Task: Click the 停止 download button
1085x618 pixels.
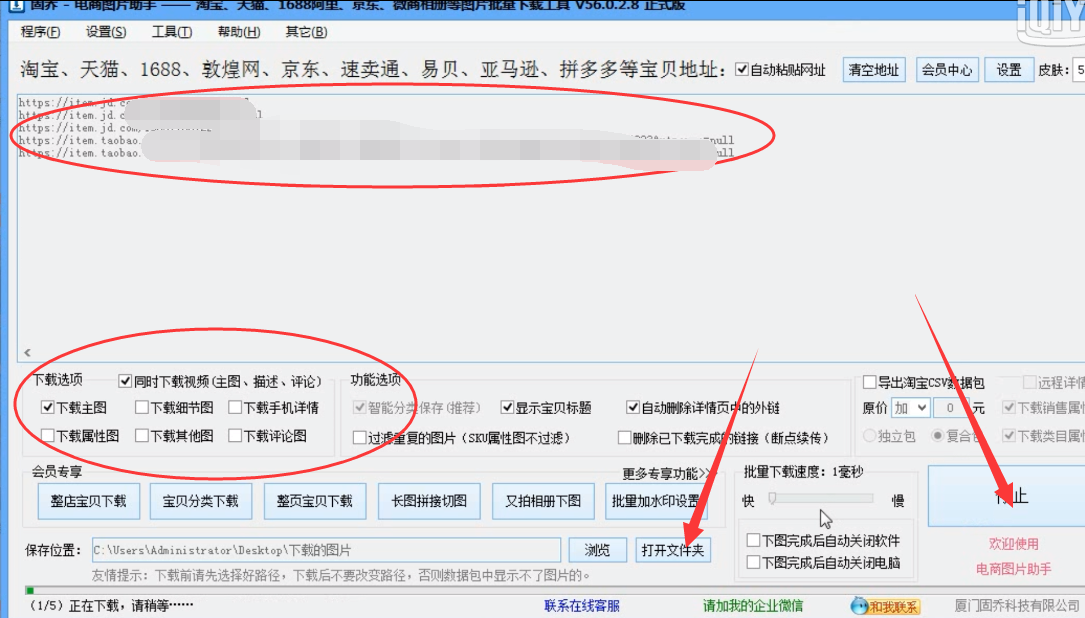Action: click(x=1007, y=496)
